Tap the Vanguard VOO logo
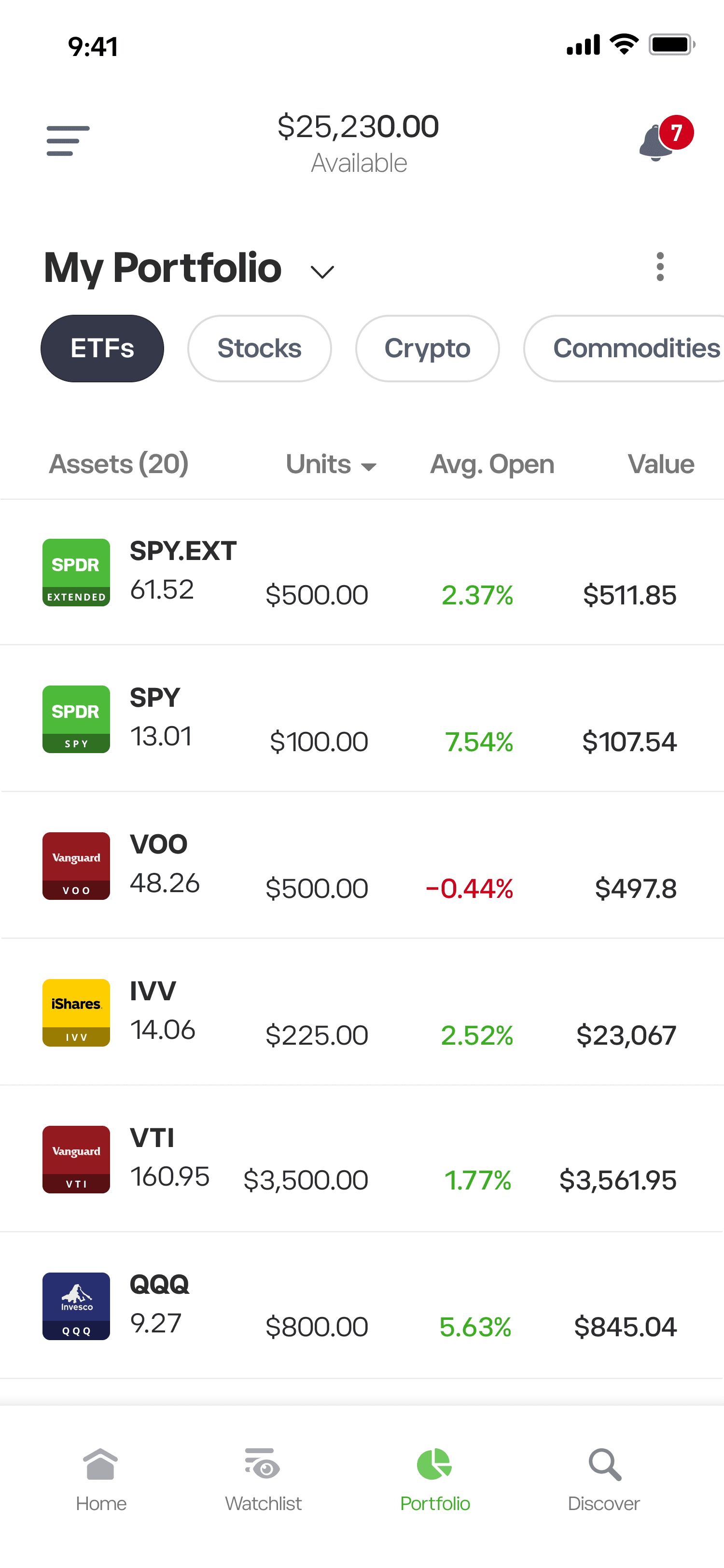This screenshot has height=1568, width=724. pyautogui.click(x=76, y=866)
